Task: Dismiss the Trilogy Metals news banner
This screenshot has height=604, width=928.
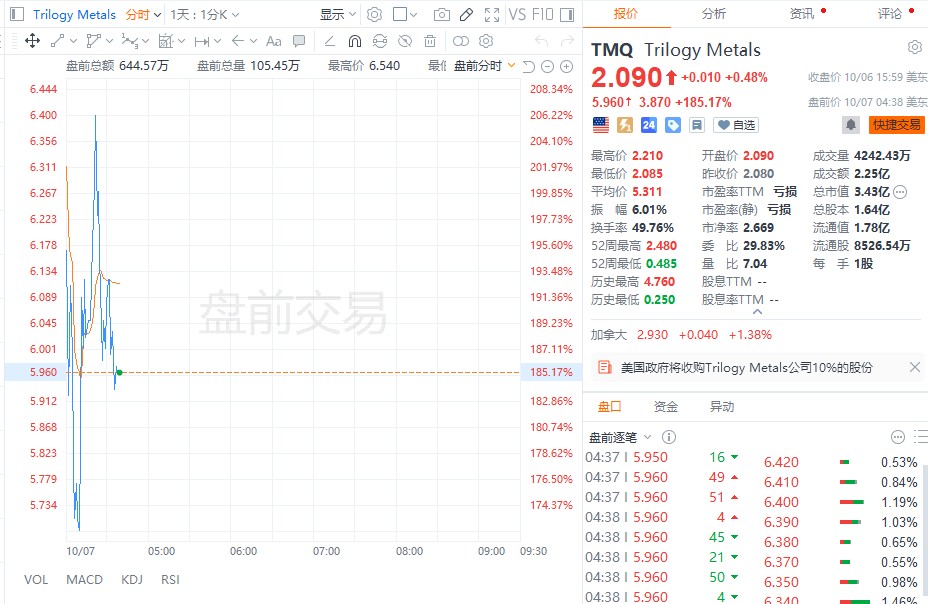Action: coord(914,367)
